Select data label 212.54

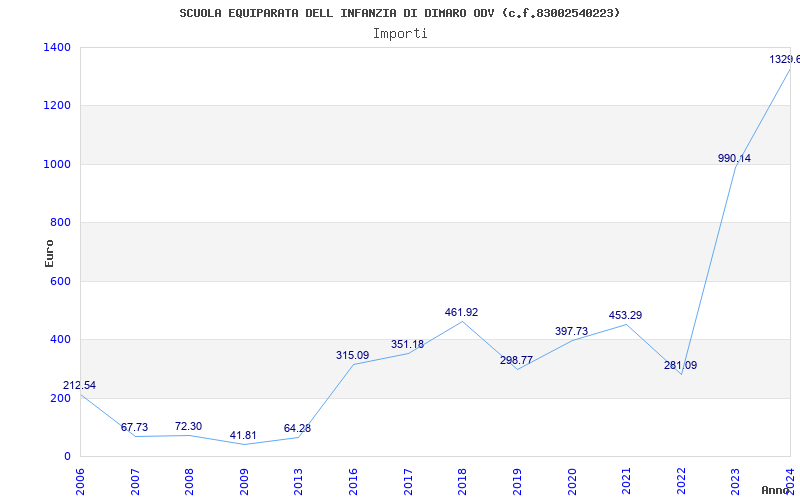click(x=79, y=385)
